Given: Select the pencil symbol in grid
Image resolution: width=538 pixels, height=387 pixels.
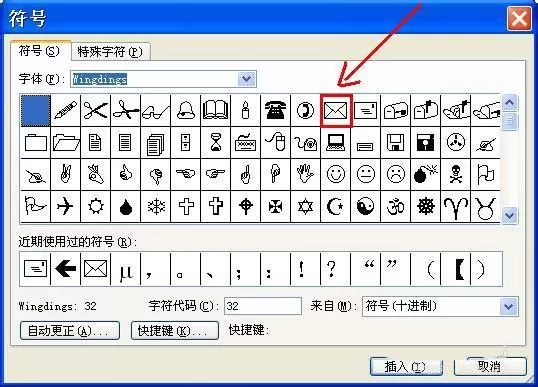Looking at the screenshot, I should [66, 110].
